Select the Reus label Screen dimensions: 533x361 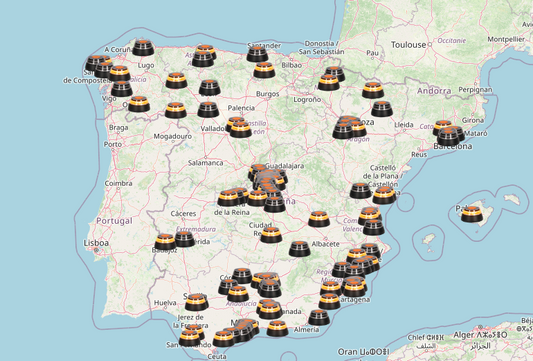tap(419, 155)
